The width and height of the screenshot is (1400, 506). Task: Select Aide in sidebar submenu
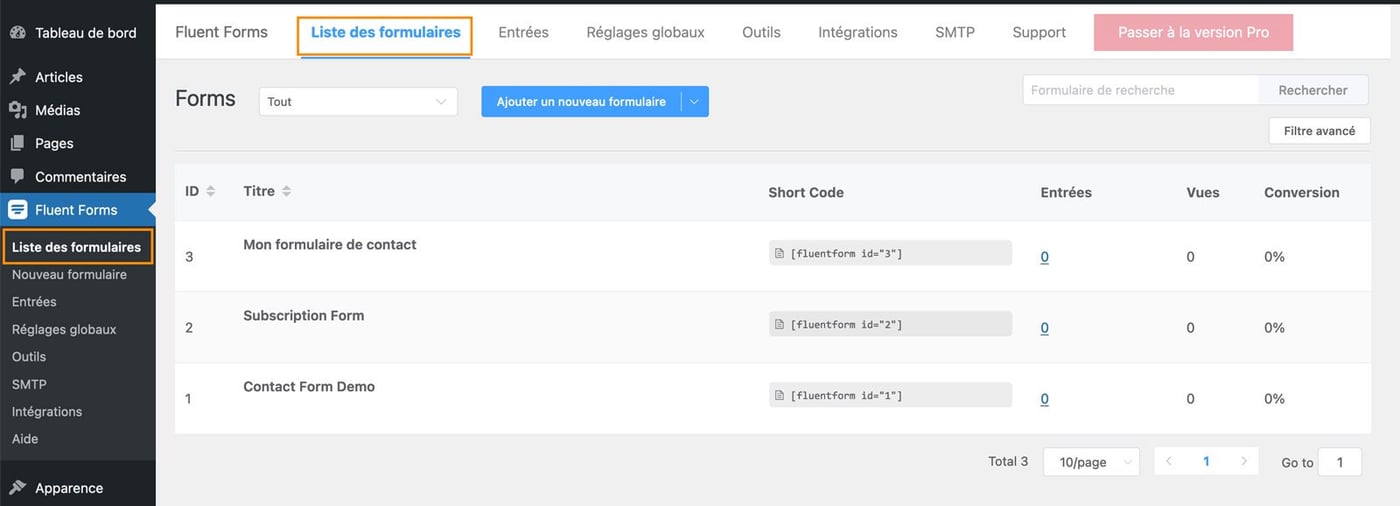click(25, 438)
